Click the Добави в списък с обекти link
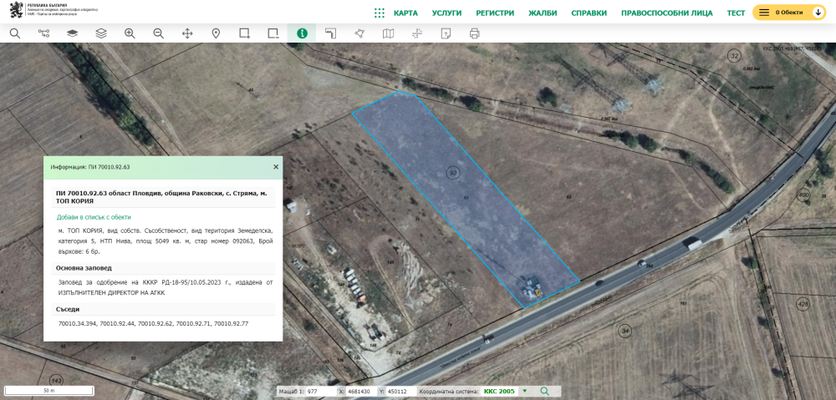The image size is (836, 400). [x=94, y=217]
